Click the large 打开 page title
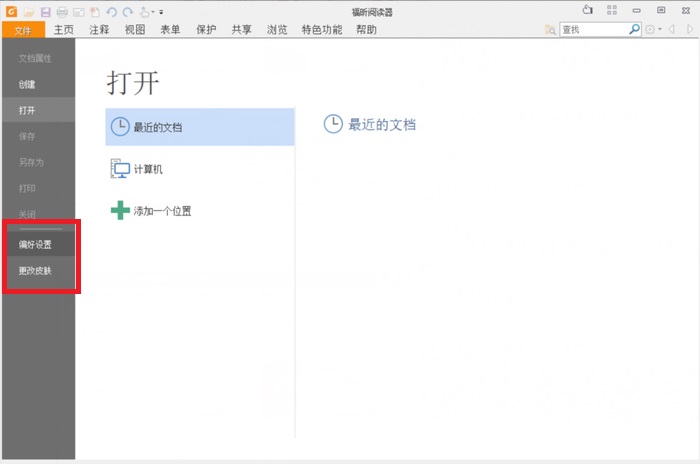This screenshot has height=464, width=700. click(x=133, y=83)
